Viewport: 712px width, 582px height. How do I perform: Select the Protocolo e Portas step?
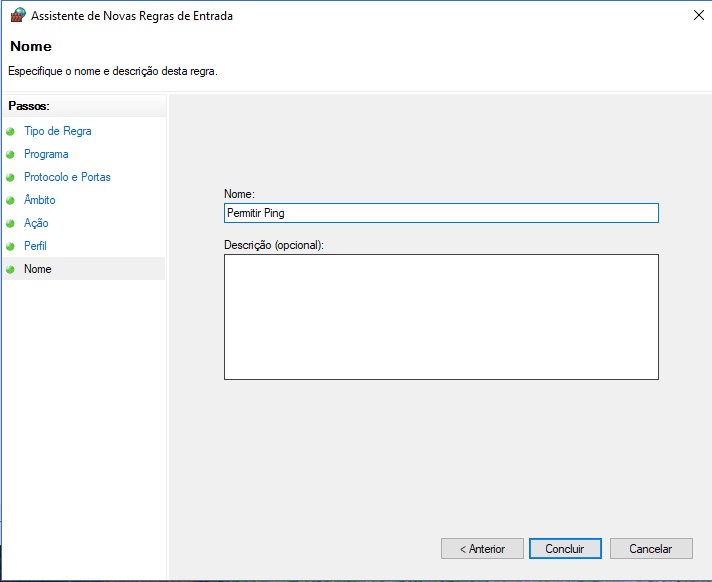tap(67, 177)
